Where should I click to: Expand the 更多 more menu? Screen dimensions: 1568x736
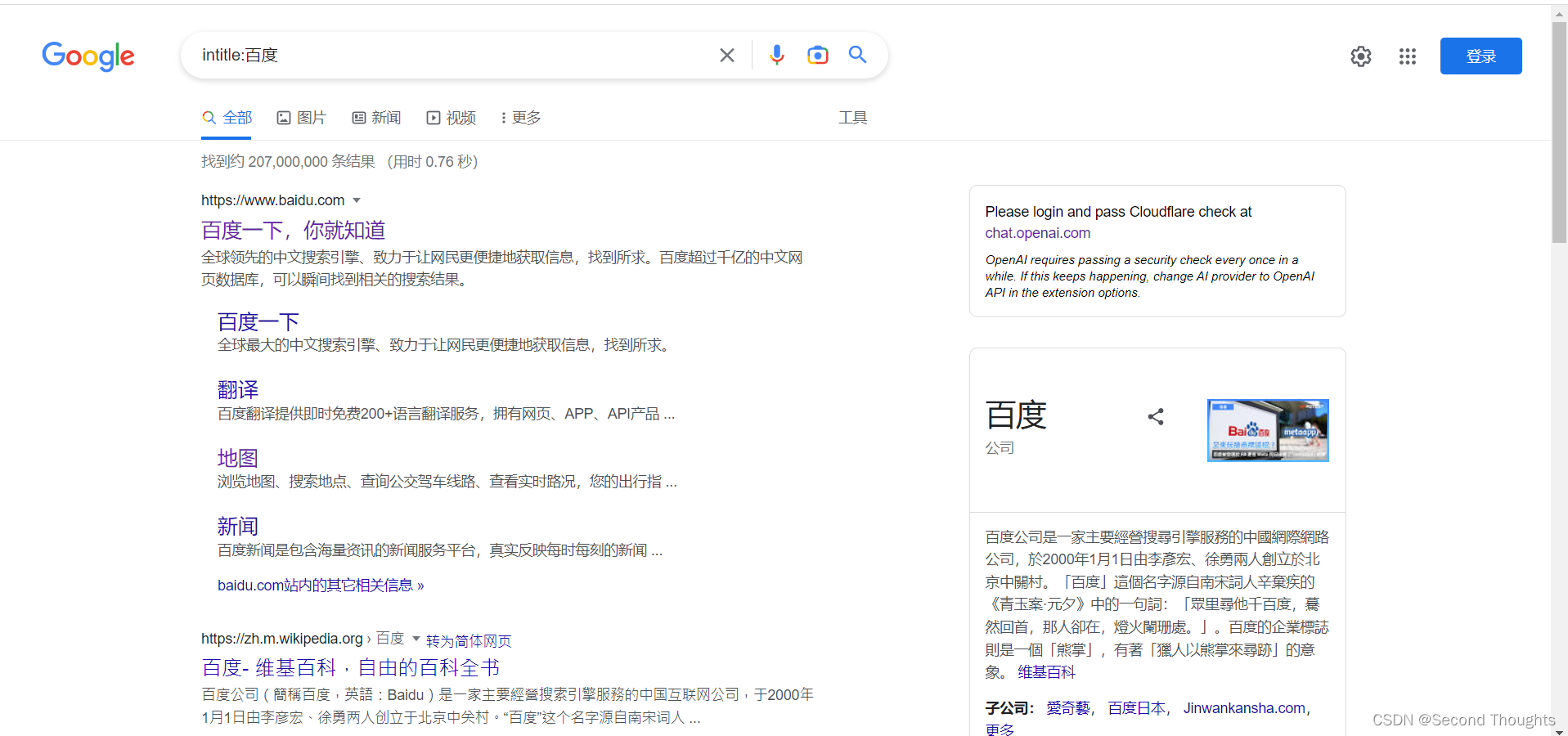pyautogui.click(x=521, y=118)
